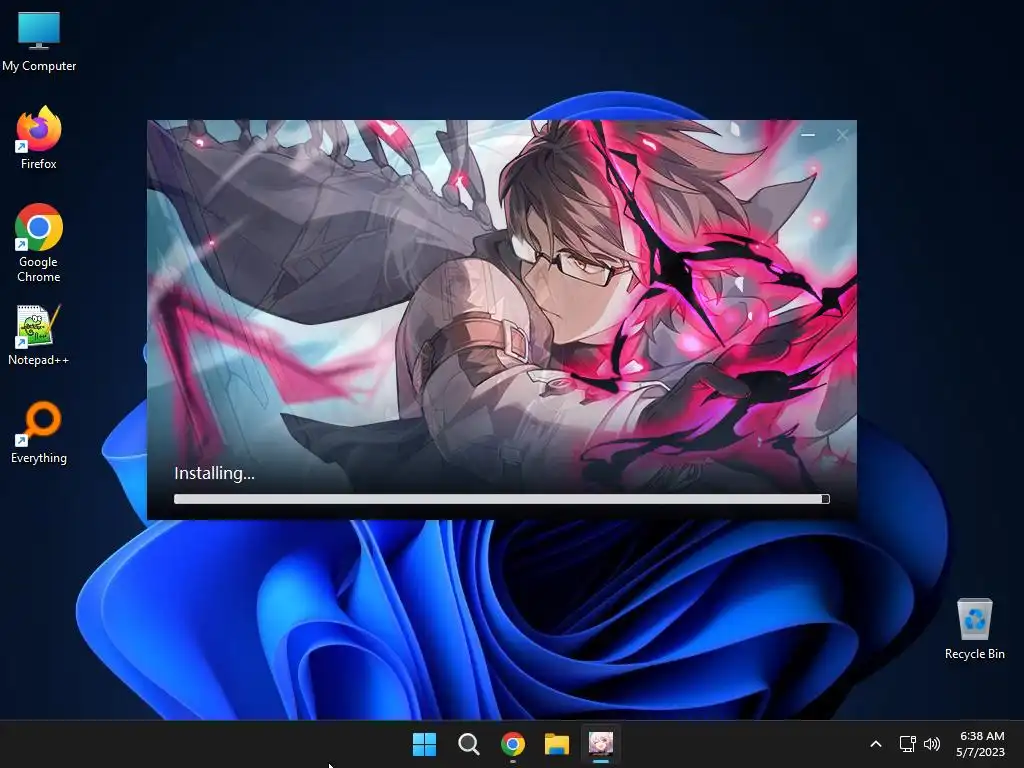
Task: Select the Recycle Bin icon
Action: pyautogui.click(x=974, y=629)
